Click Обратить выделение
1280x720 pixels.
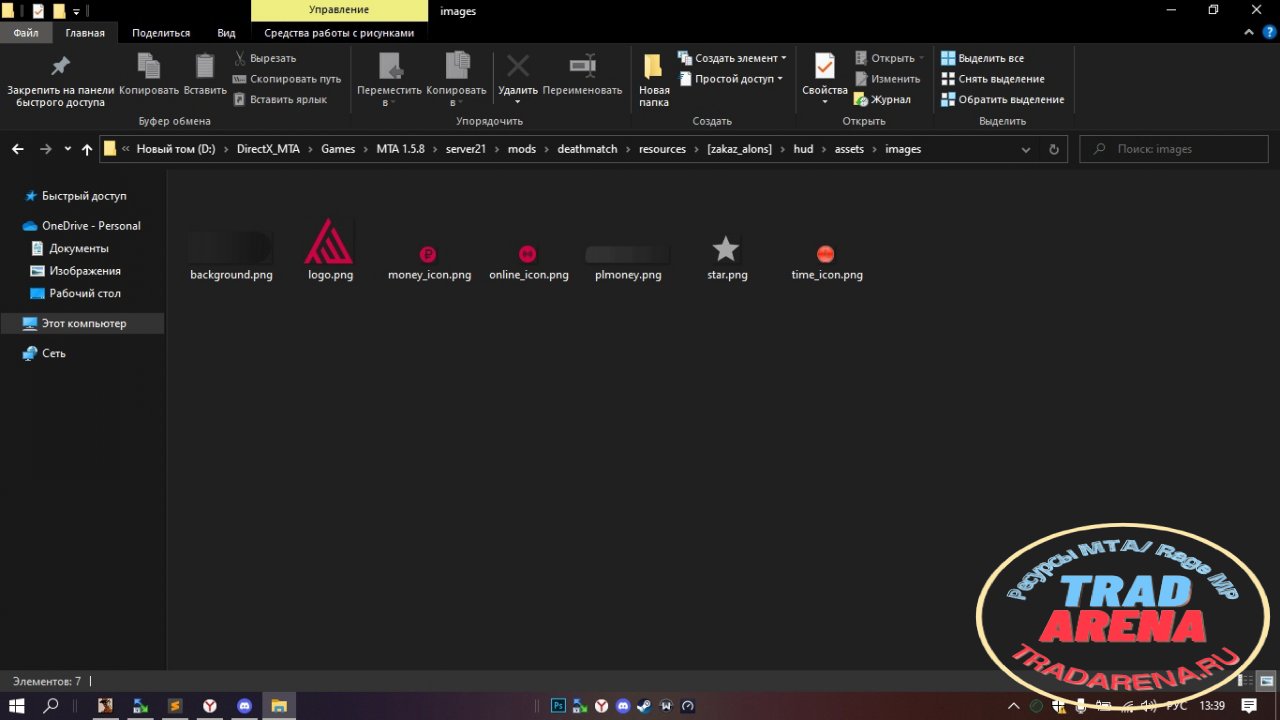1003,99
